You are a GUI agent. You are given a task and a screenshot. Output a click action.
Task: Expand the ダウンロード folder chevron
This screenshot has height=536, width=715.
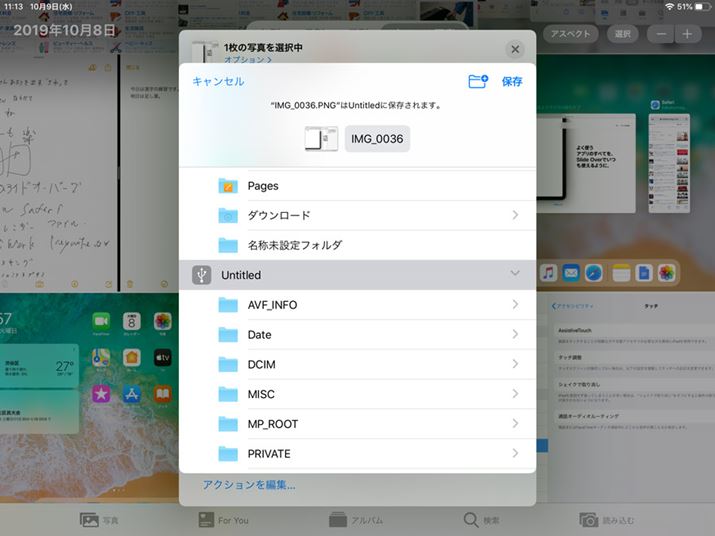515,215
